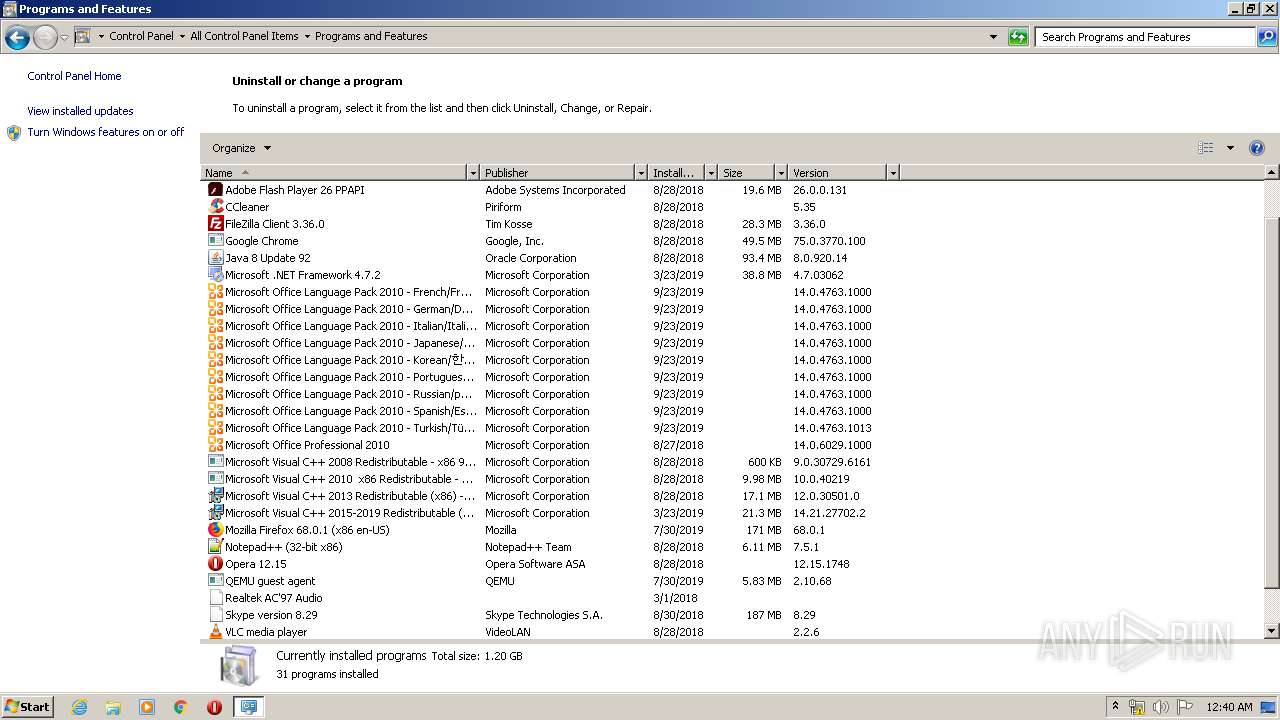Image resolution: width=1280 pixels, height=720 pixels.
Task: Open the Publisher column filter dropdown
Action: coord(641,173)
